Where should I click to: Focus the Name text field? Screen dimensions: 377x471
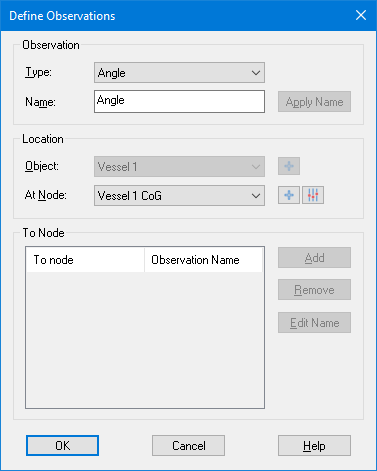coord(179,101)
